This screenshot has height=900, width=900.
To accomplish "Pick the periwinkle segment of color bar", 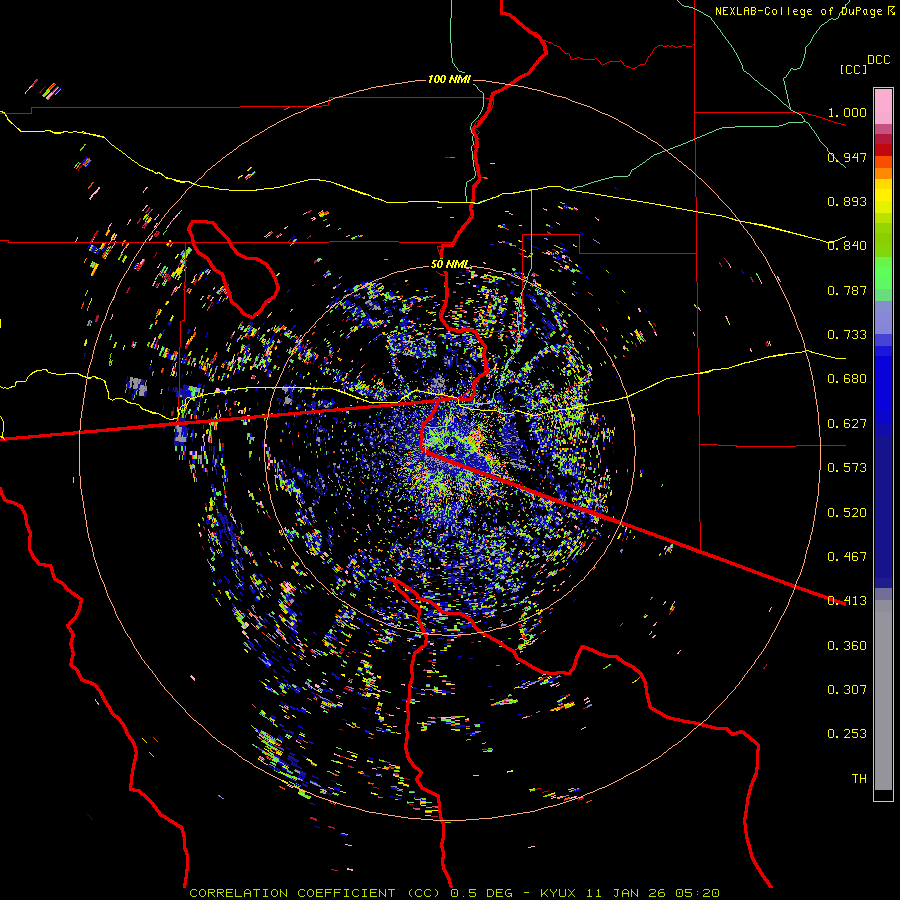I will click(883, 317).
